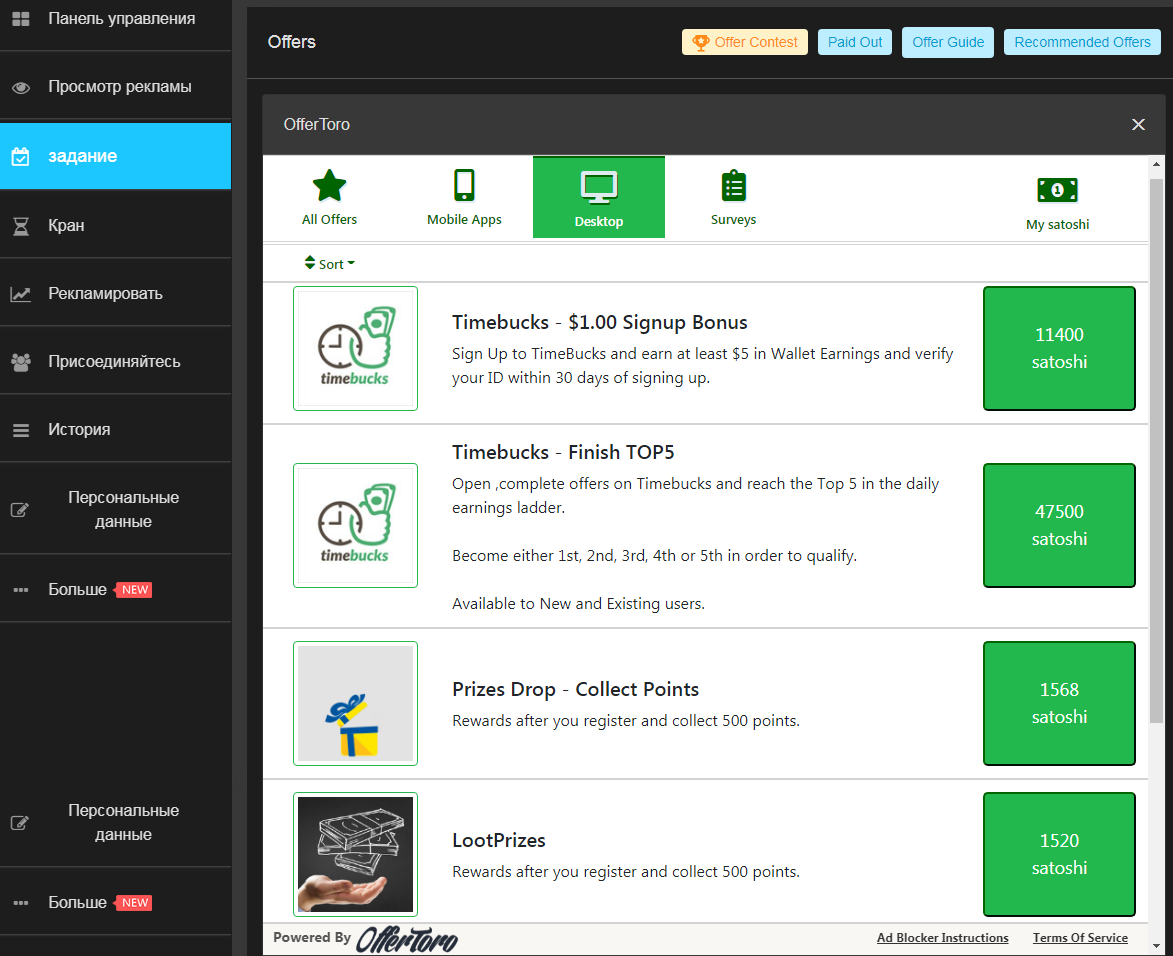Click title "Timebucks - $1.00 Signup Bonus"
1173x956 pixels.
[599, 322]
